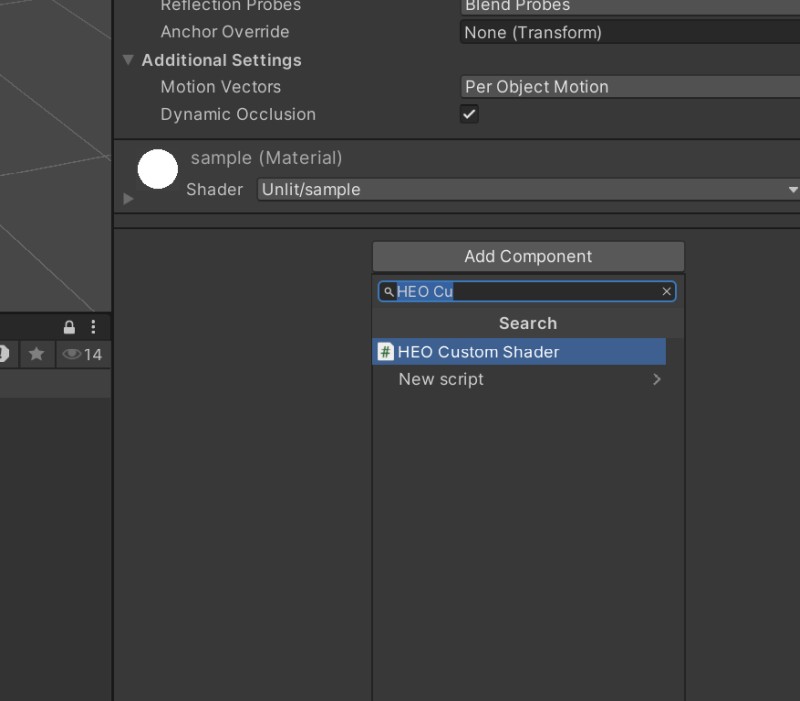Image resolution: width=800 pixels, height=701 pixels.
Task: Clear the search text with the X icon
Action: (x=666, y=291)
